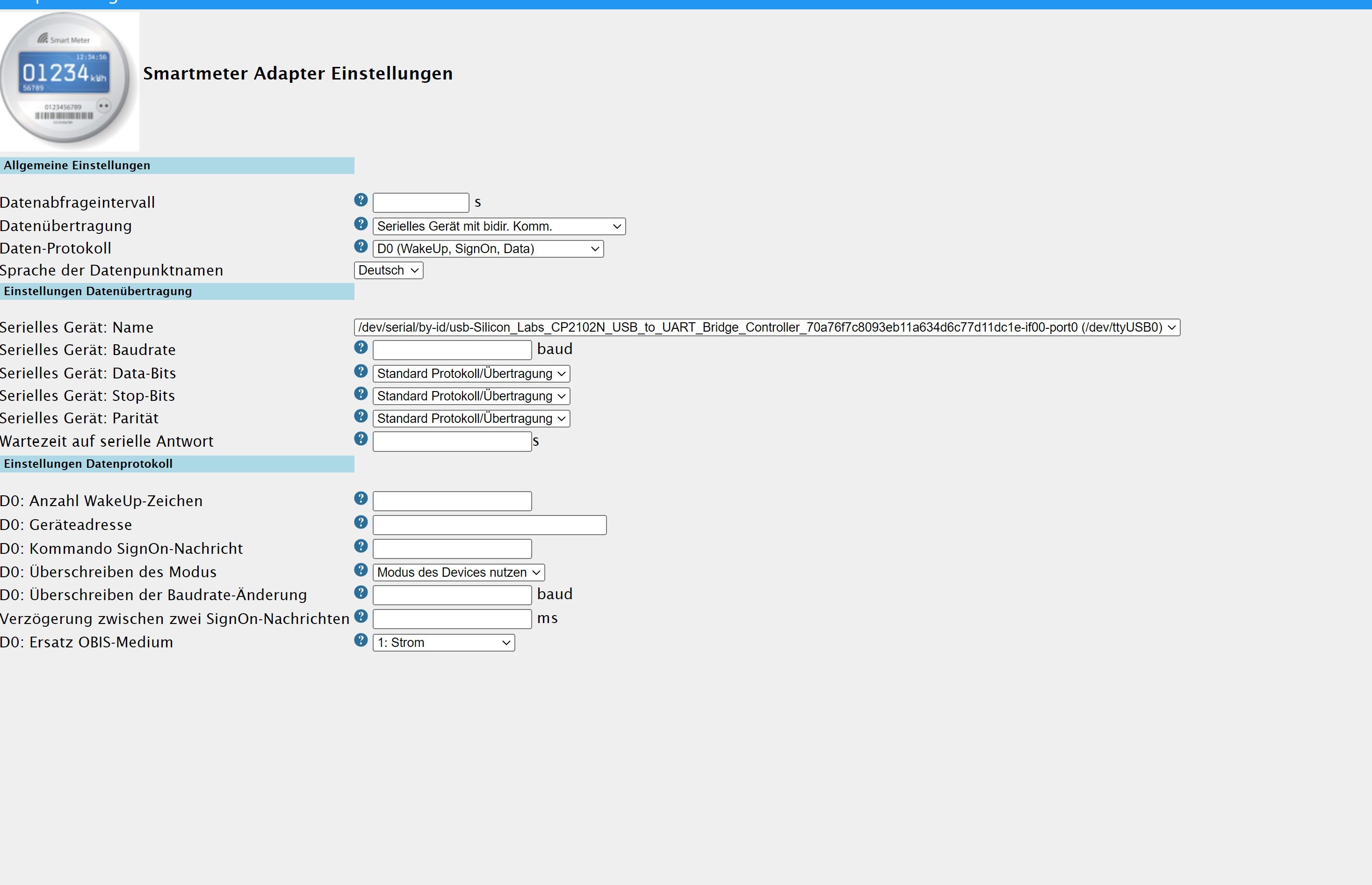Click help icon next to Datenabfrageintervall
1372x885 pixels.
360,200
